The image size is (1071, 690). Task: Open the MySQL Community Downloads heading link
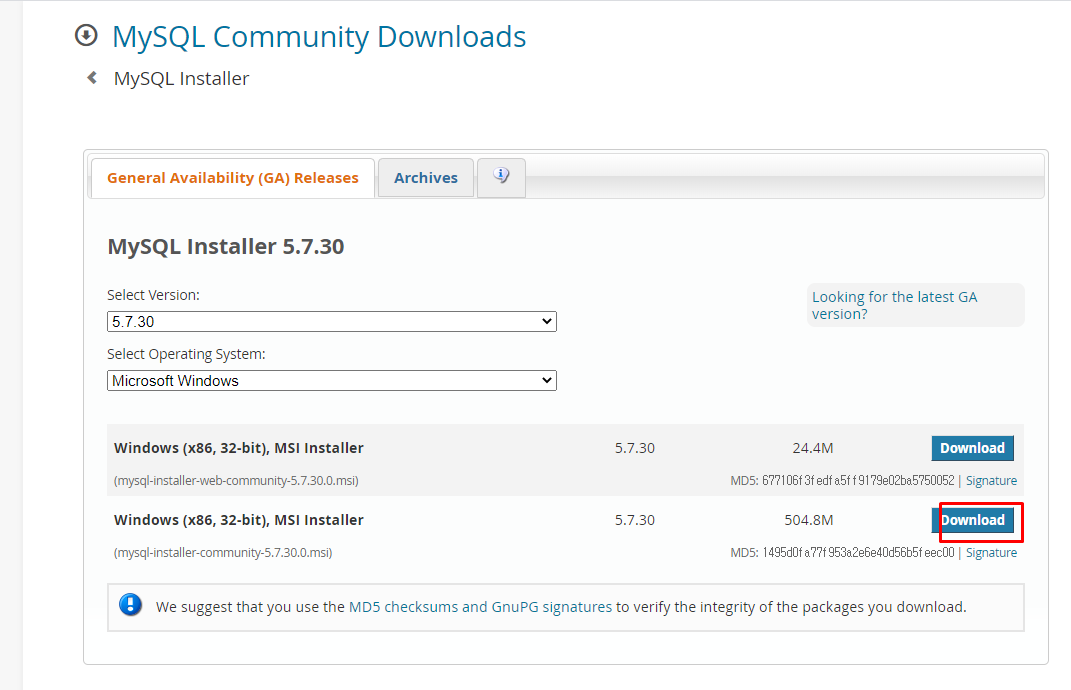click(x=319, y=37)
